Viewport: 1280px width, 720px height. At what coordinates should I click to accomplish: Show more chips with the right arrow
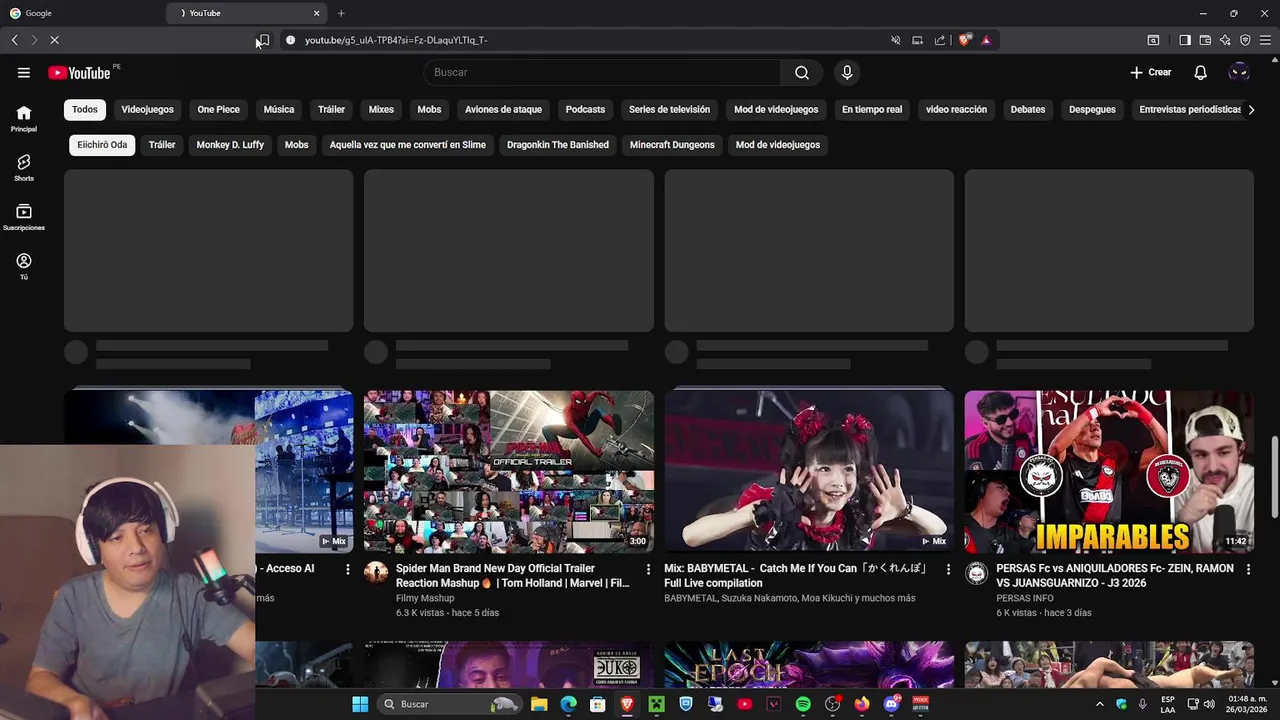coord(1251,109)
